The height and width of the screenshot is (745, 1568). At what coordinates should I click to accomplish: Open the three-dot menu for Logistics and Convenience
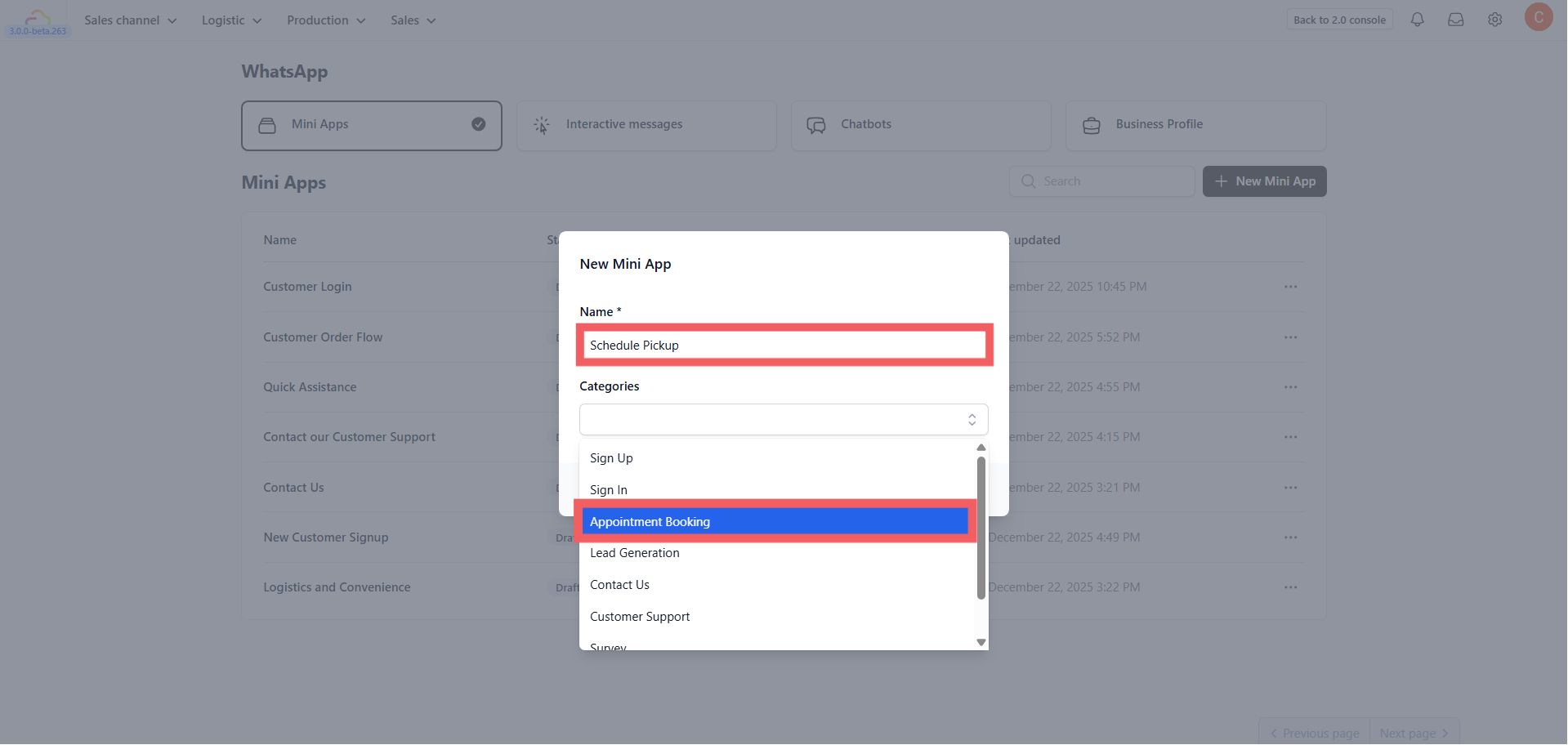tap(1290, 587)
